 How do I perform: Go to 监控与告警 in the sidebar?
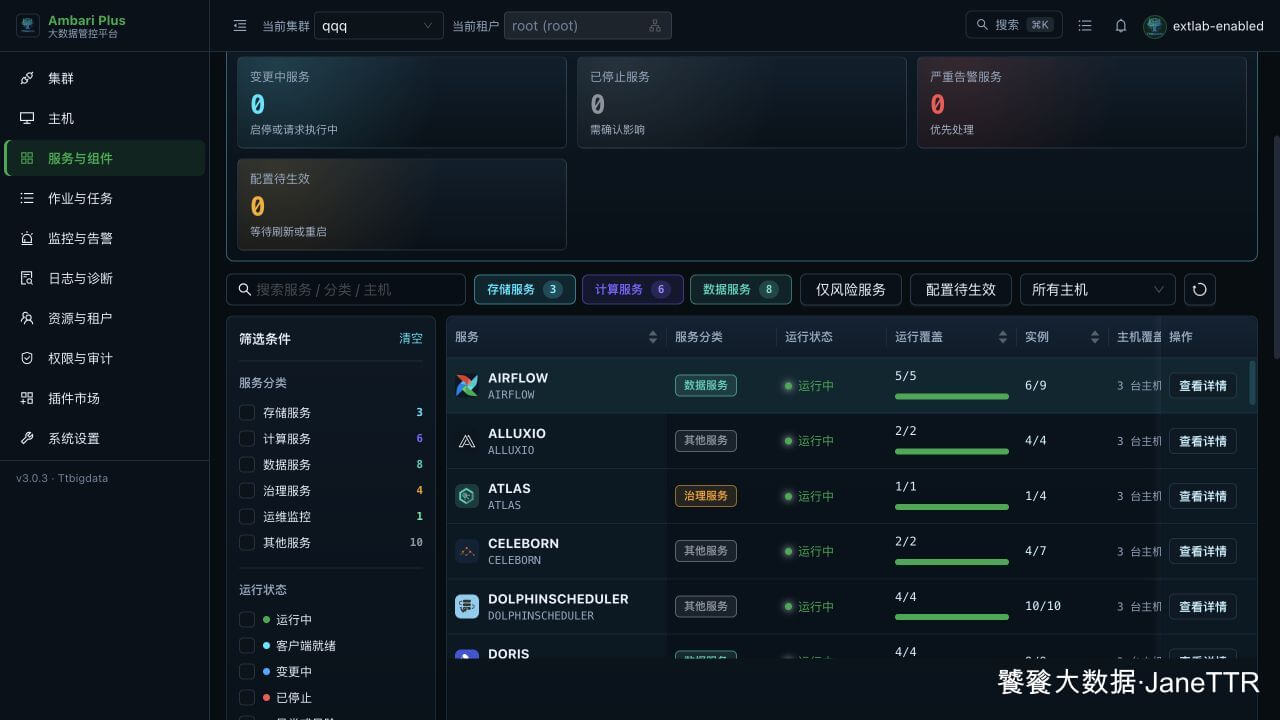[x=105, y=238]
